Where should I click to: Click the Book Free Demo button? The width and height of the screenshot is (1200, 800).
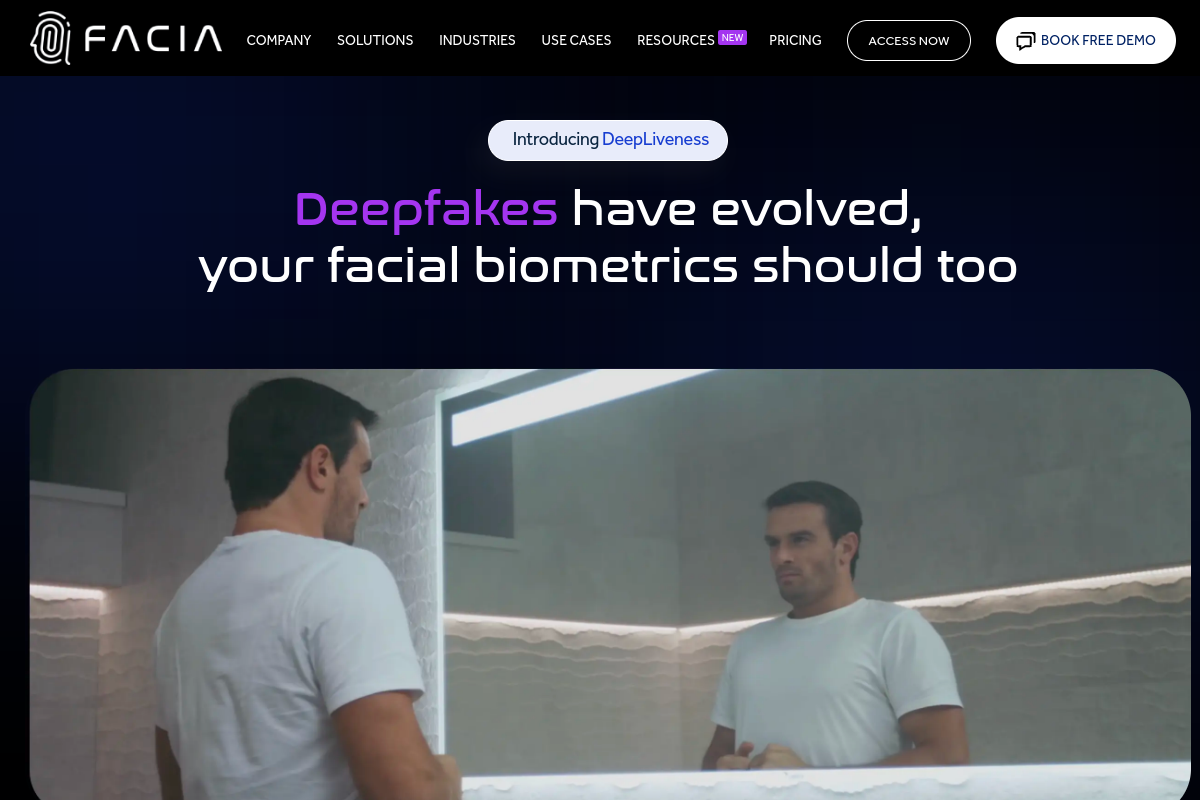tap(1086, 41)
